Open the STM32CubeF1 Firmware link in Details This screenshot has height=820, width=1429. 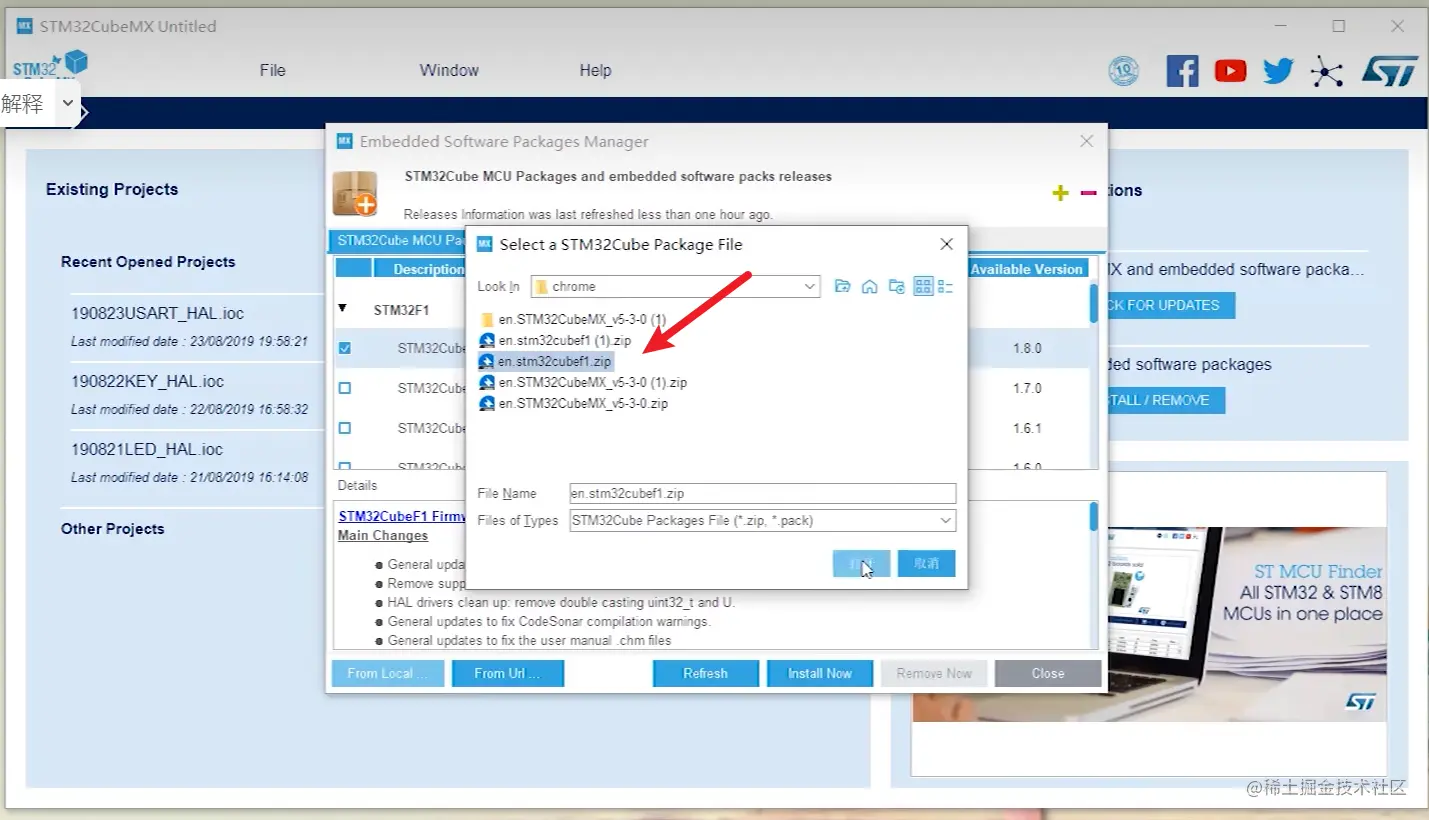[402, 516]
